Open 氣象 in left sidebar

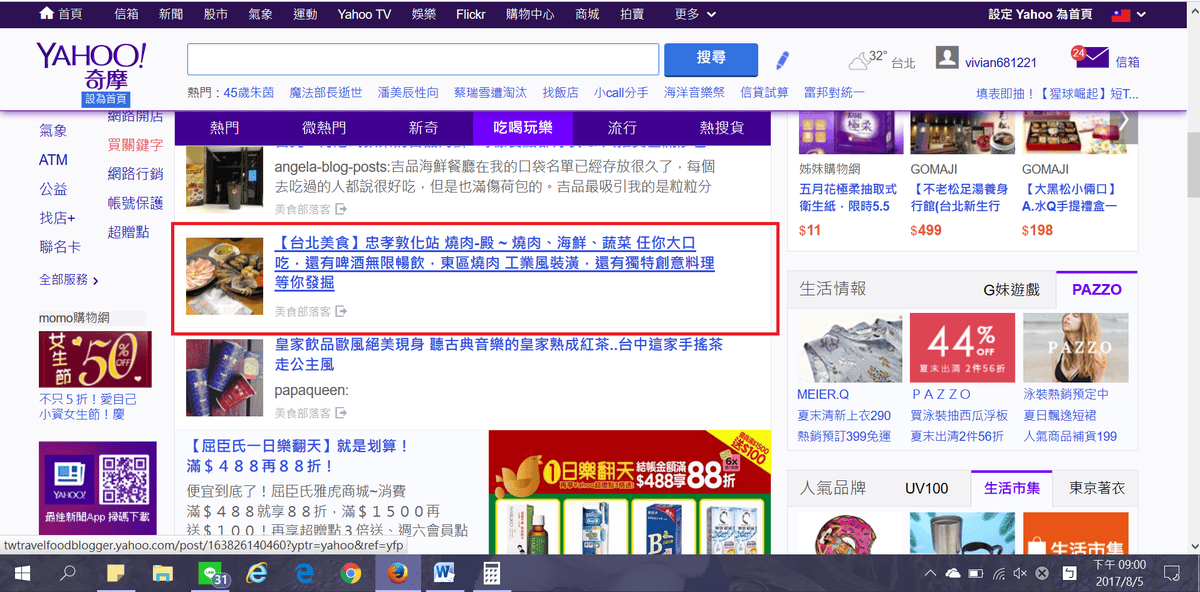click(53, 131)
